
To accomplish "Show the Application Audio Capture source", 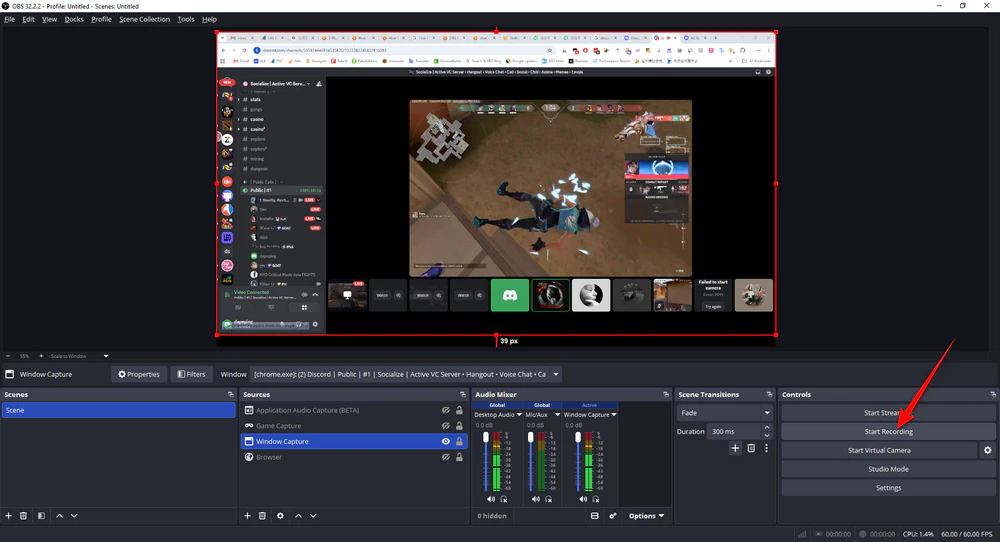I will point(446,411).
